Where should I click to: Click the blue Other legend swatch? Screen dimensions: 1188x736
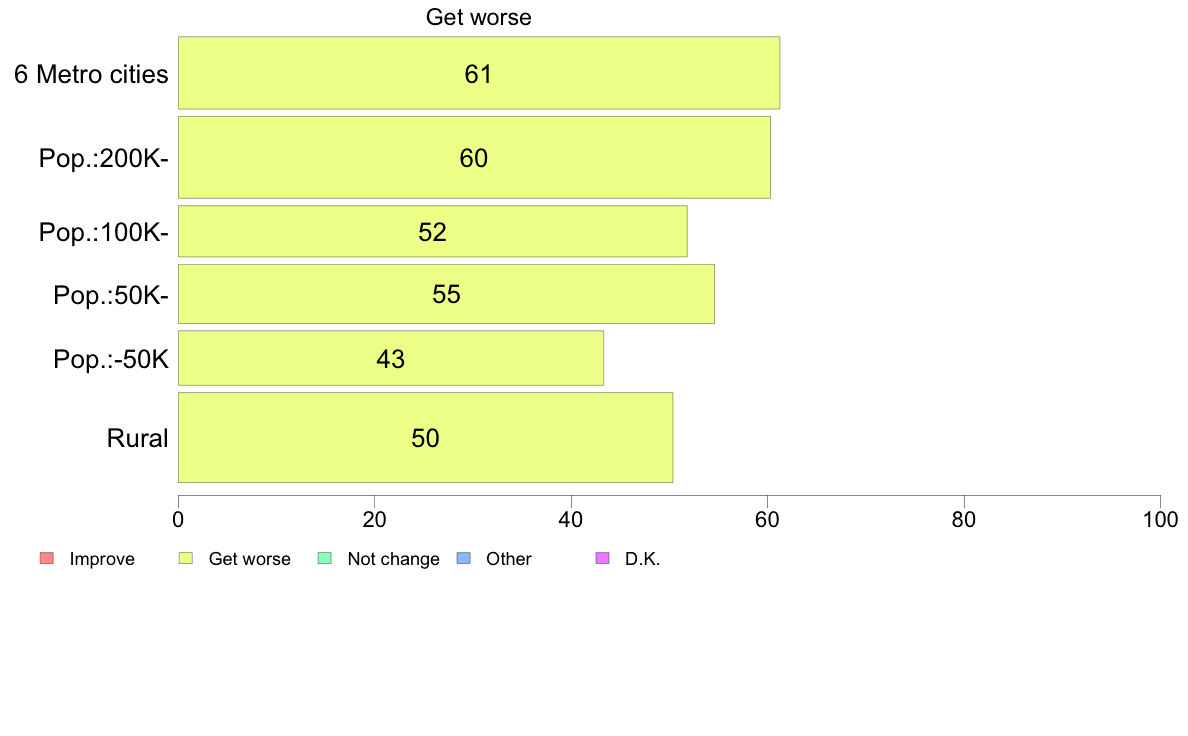464,559
